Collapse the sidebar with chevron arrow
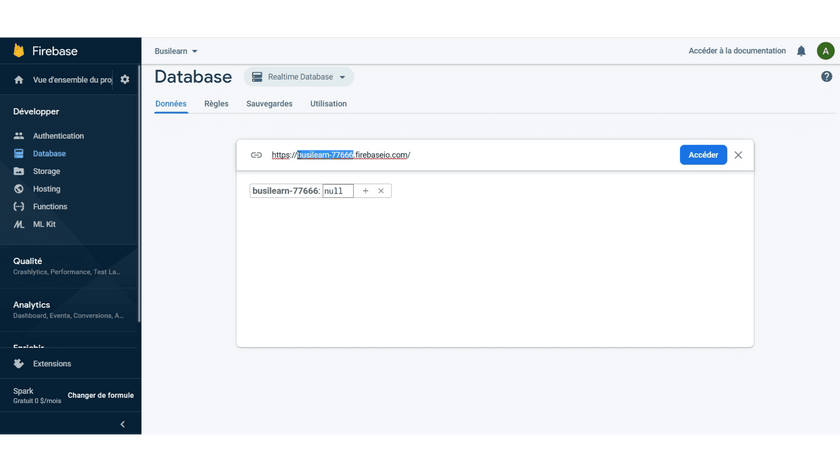 [123, 424]
